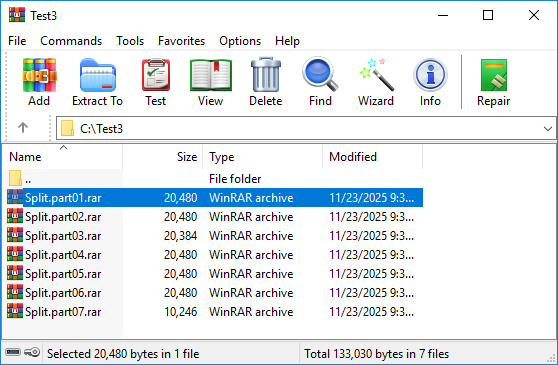The image size is (558, 365).
Task: Minimize the Test3 window
Action: [443, 15]
